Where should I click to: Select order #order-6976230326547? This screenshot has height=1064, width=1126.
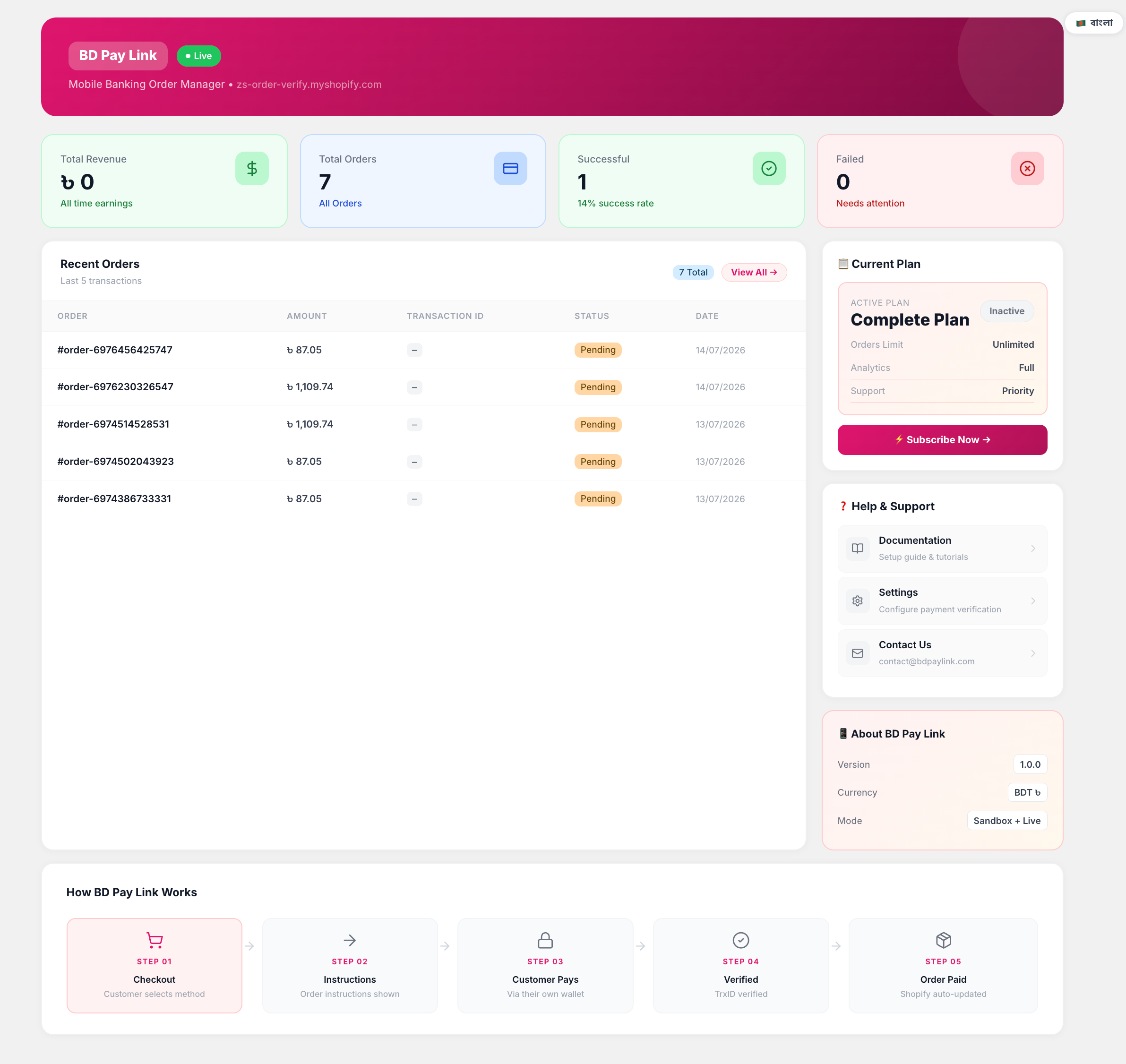[115, 387]
